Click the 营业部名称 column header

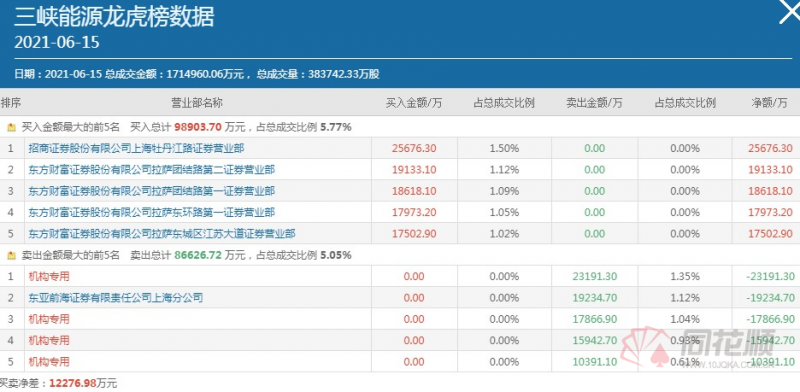196,103
